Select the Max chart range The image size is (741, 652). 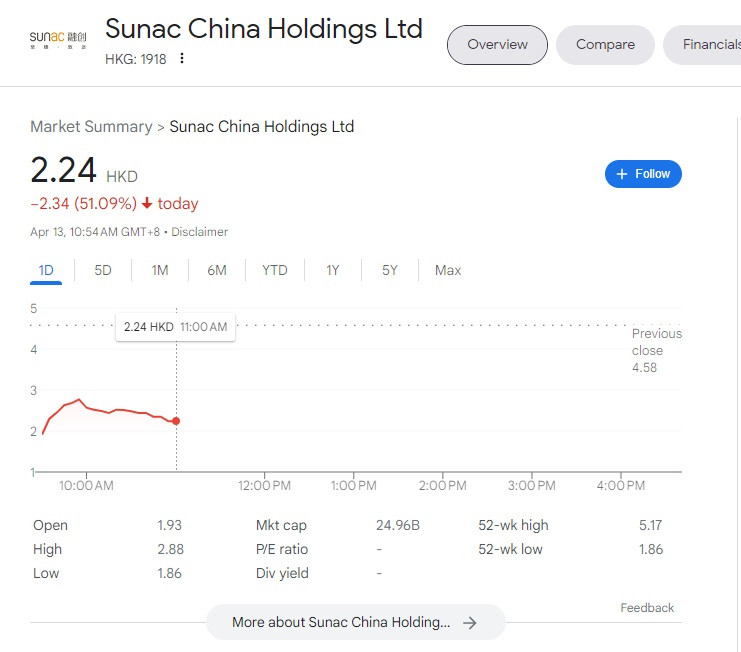point(448,271)
